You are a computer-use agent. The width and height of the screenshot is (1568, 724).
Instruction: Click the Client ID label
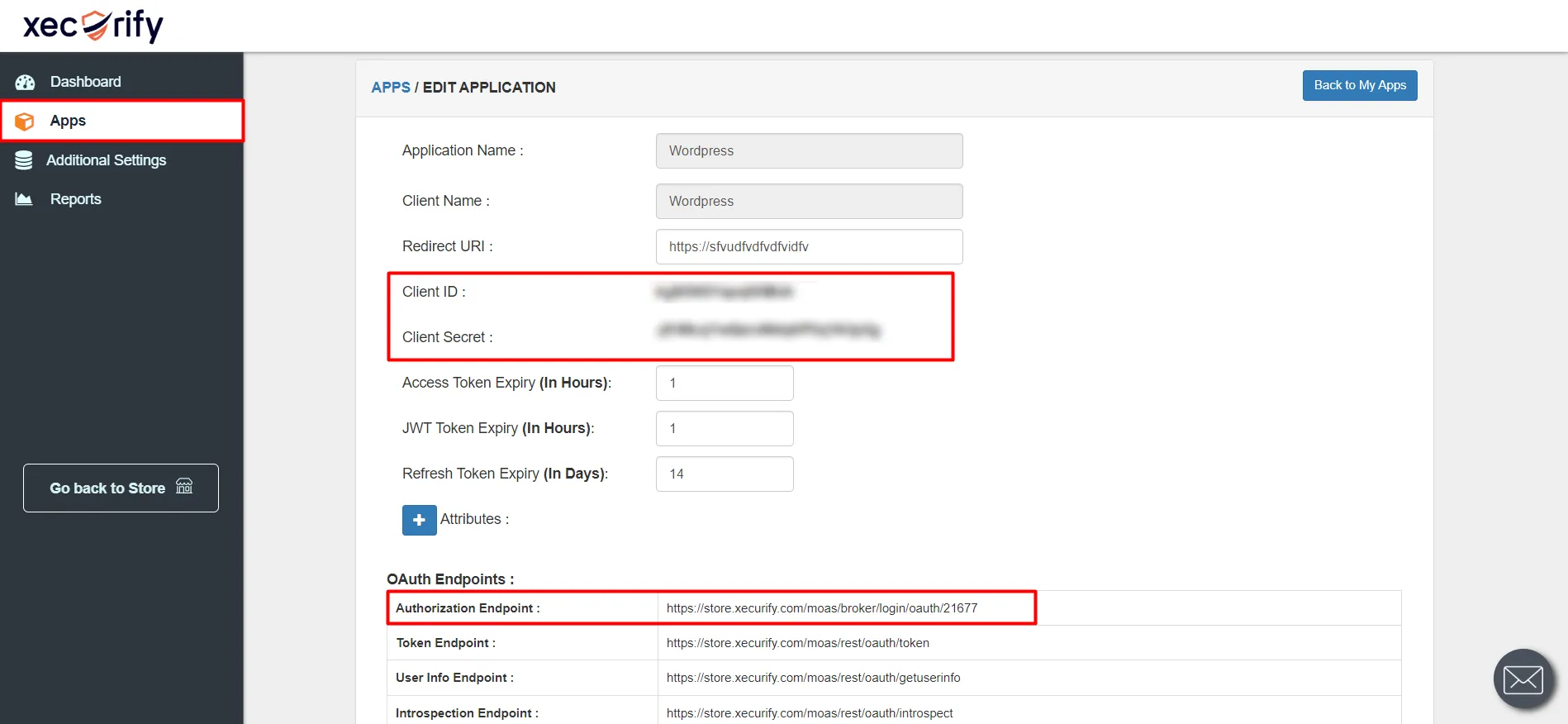pos(434,292)
